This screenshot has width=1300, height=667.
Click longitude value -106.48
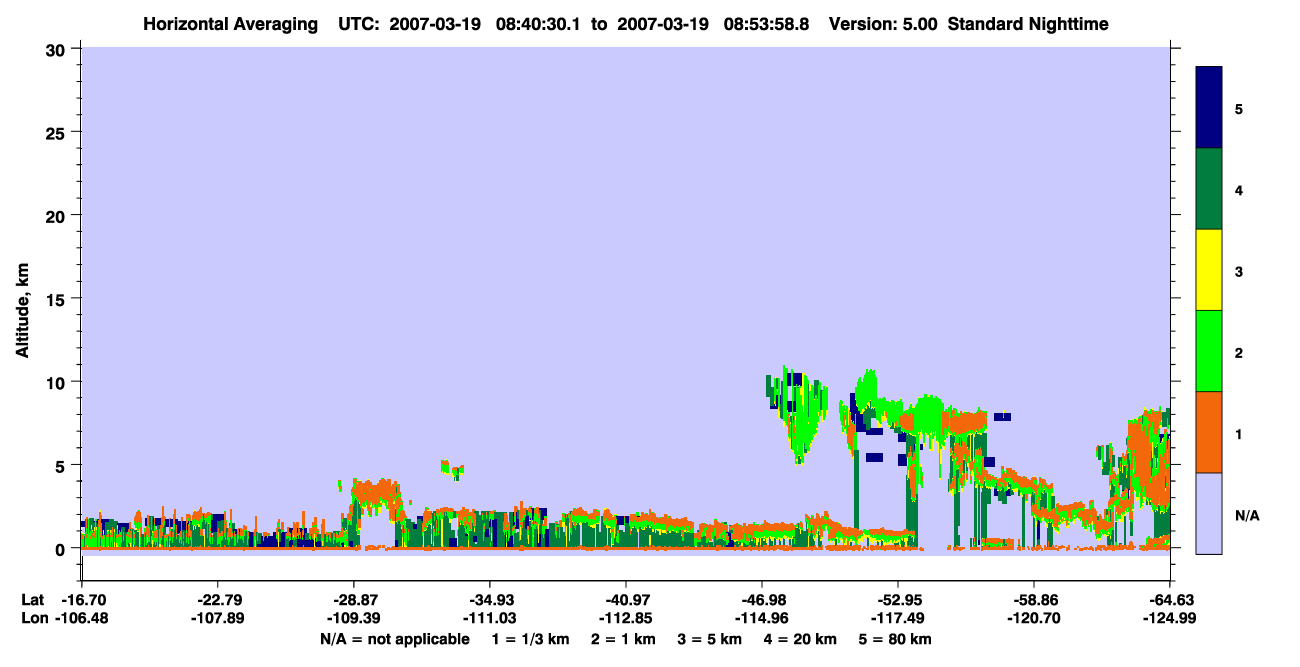80,618
